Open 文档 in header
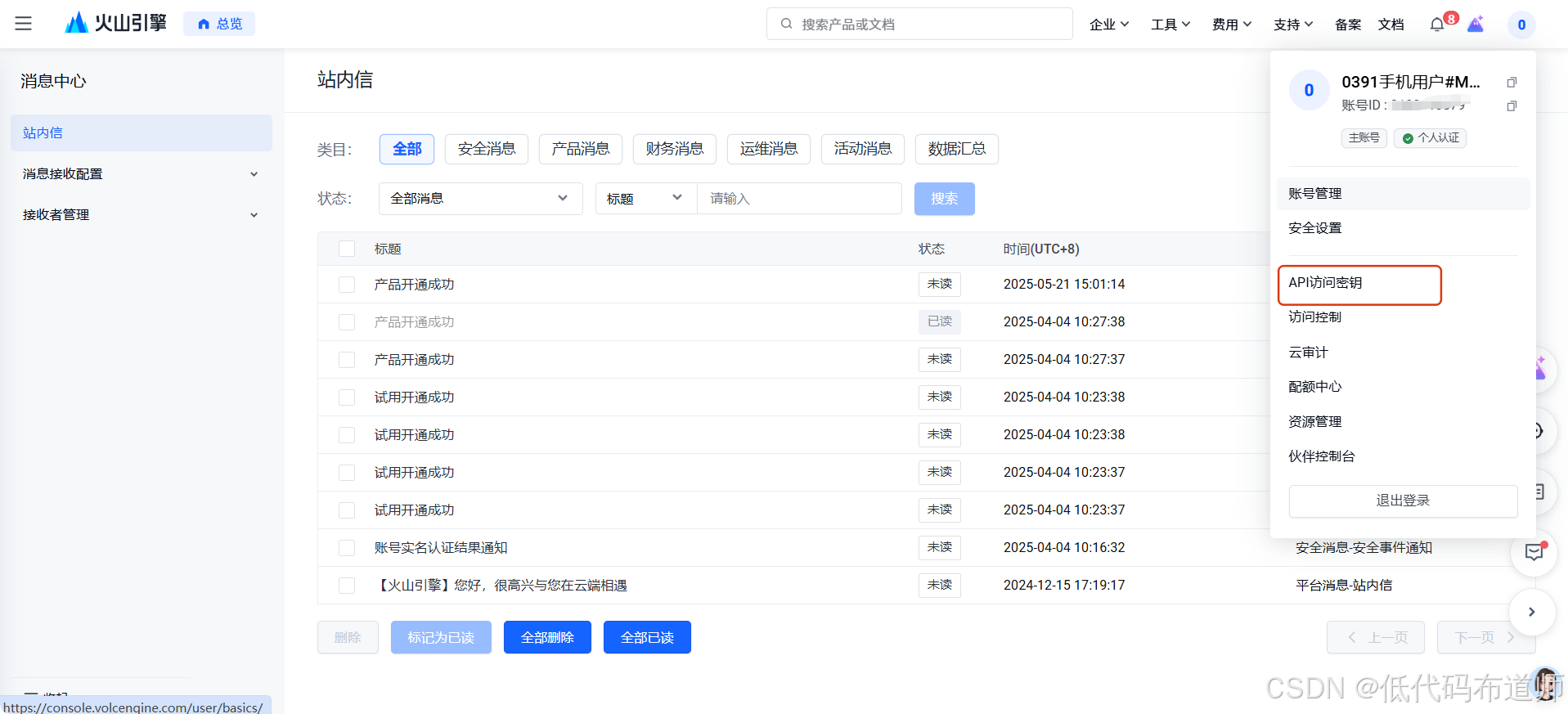 [x=1391, y=25]
